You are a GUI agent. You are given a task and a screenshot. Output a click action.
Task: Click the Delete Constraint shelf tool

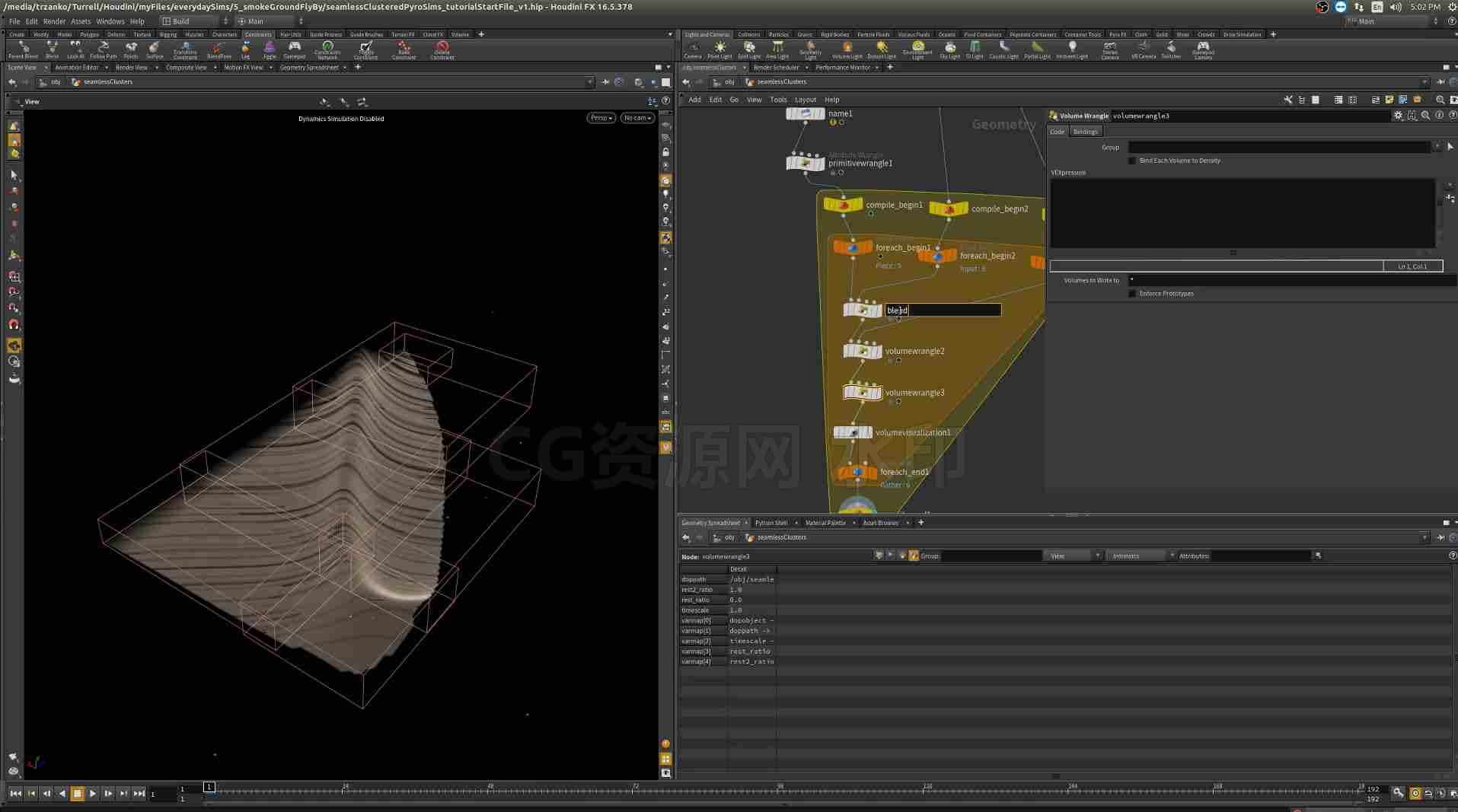[x=442, y=50]
